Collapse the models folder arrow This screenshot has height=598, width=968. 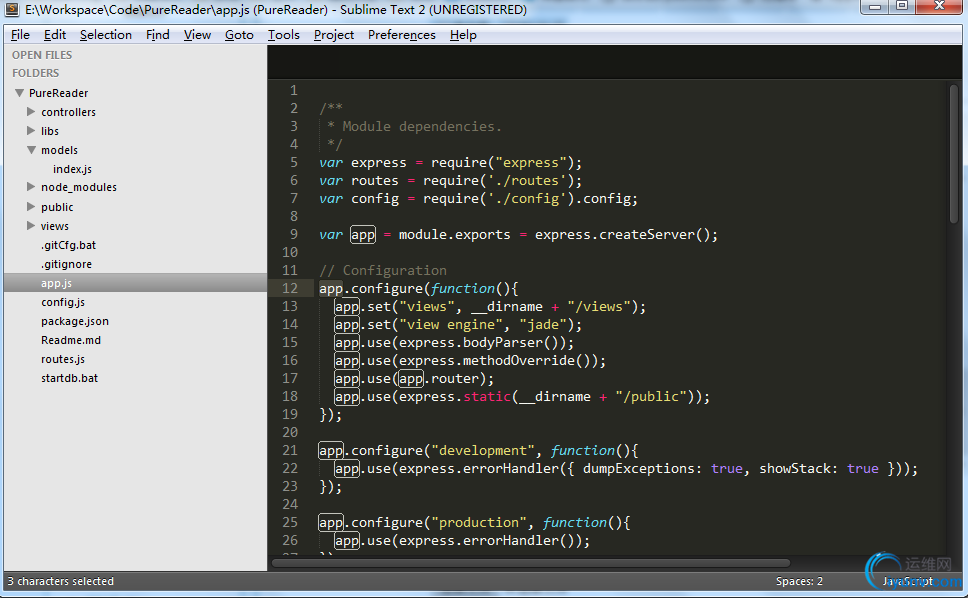point(31,150)
